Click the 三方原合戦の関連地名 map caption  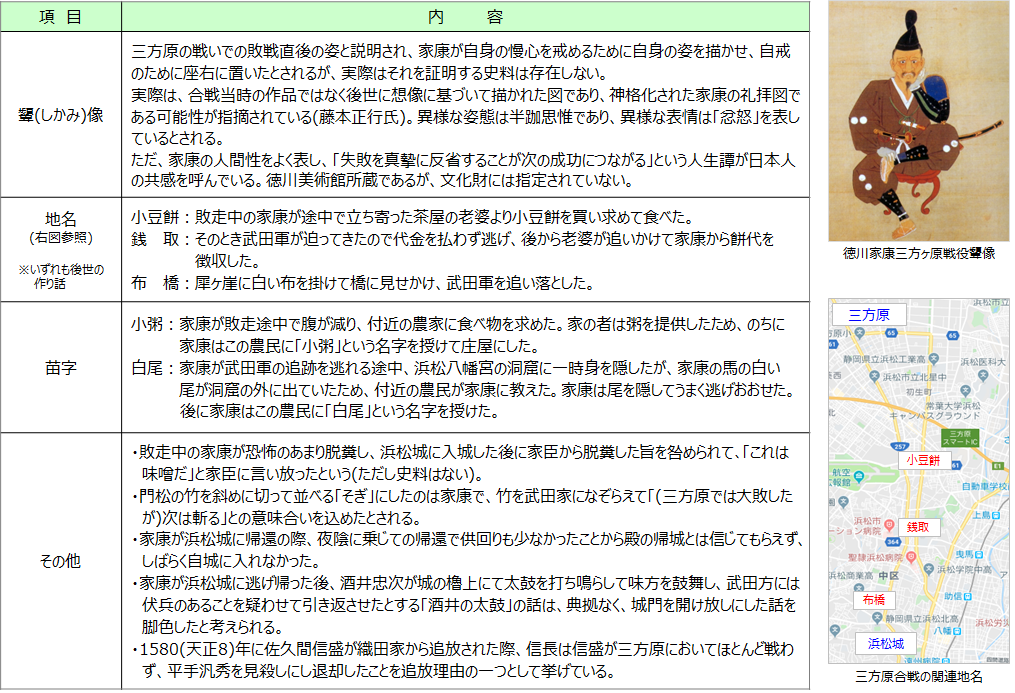[918, 677]
